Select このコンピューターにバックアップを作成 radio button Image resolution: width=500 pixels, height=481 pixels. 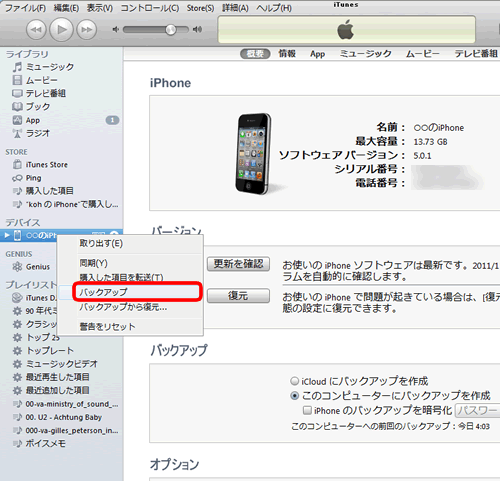pos(294,396)
